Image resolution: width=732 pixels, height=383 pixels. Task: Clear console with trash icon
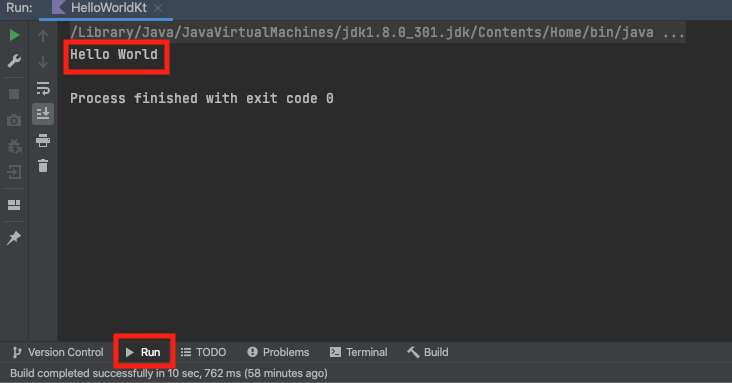[x=43, y=166]
